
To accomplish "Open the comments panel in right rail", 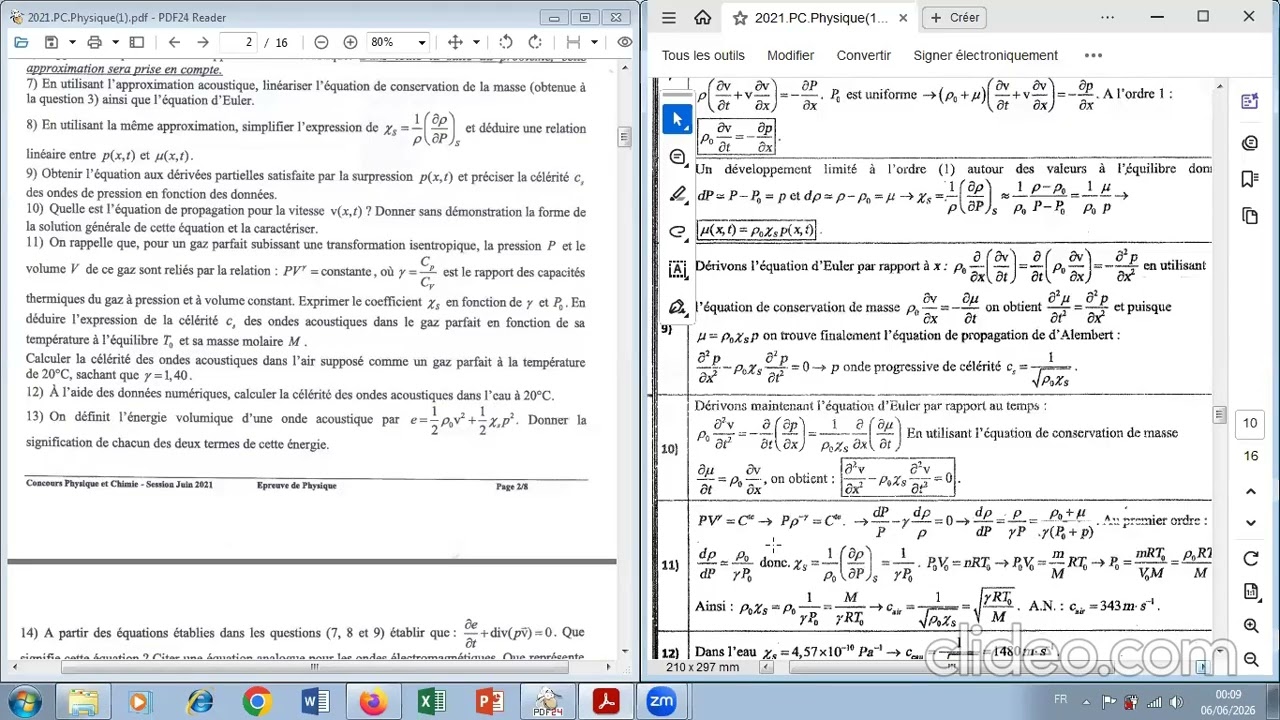I will tap(1249, 143).
